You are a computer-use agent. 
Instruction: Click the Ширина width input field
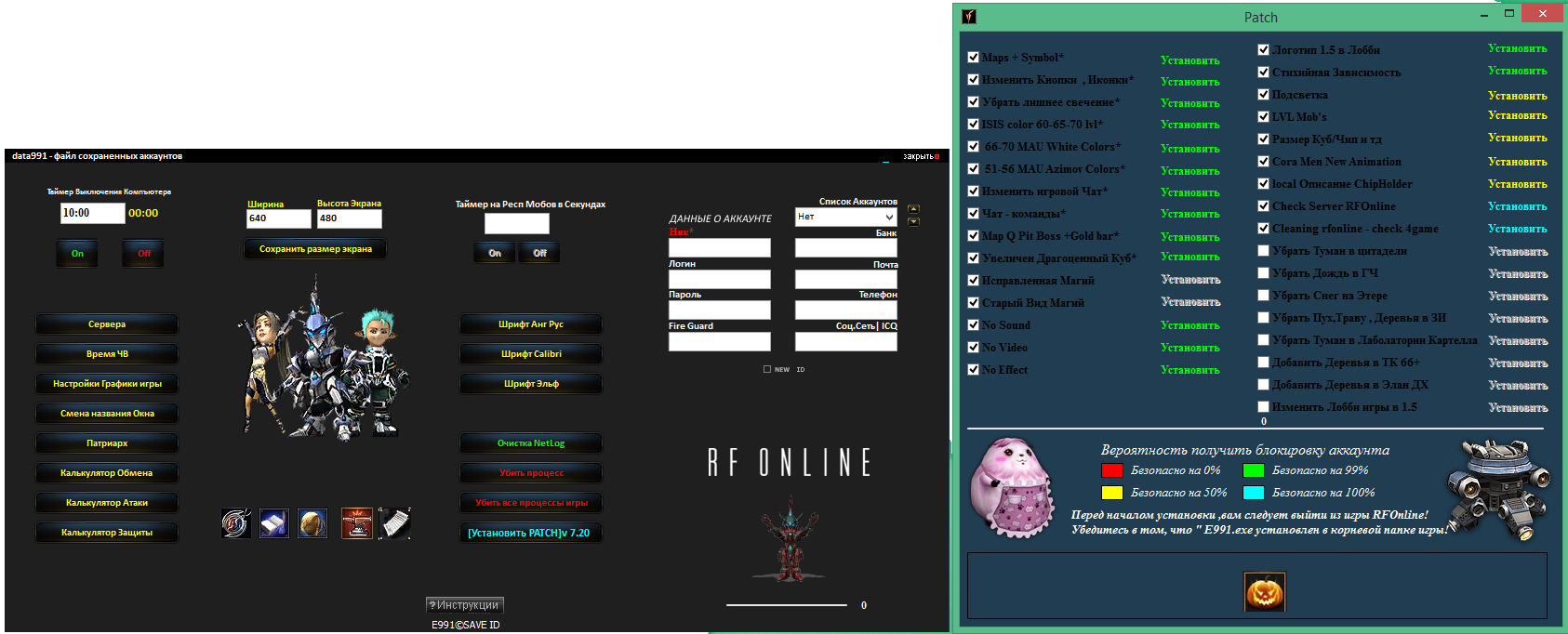[279, 218]
